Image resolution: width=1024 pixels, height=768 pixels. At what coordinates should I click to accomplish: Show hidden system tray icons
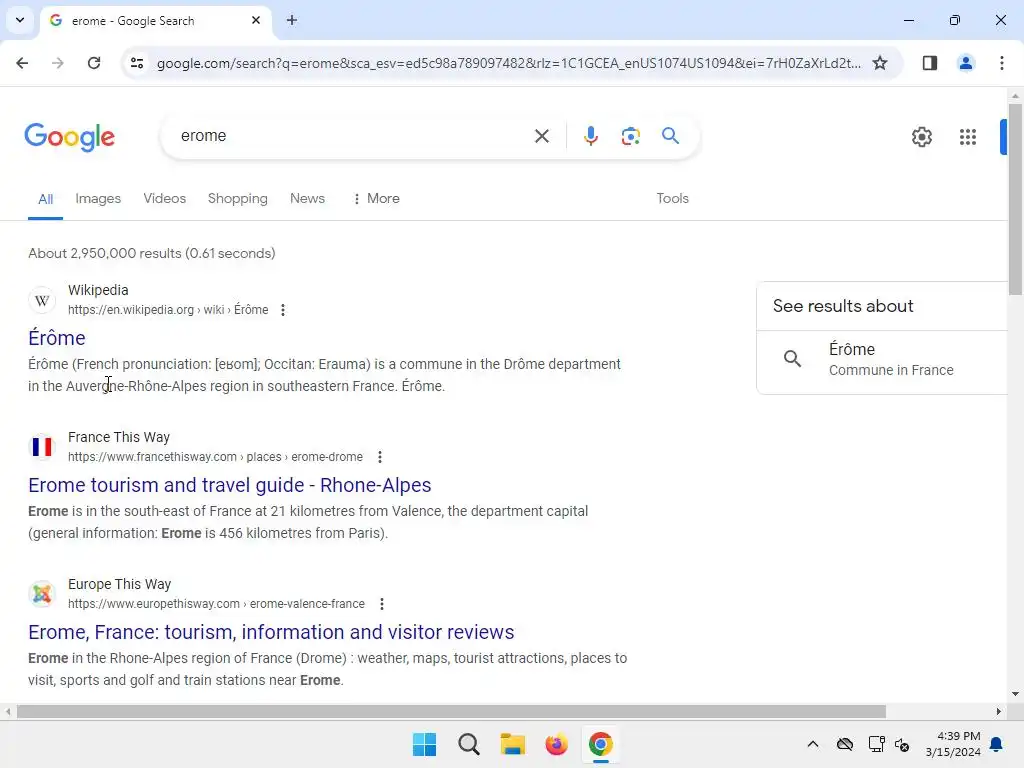tap(812, 744)
